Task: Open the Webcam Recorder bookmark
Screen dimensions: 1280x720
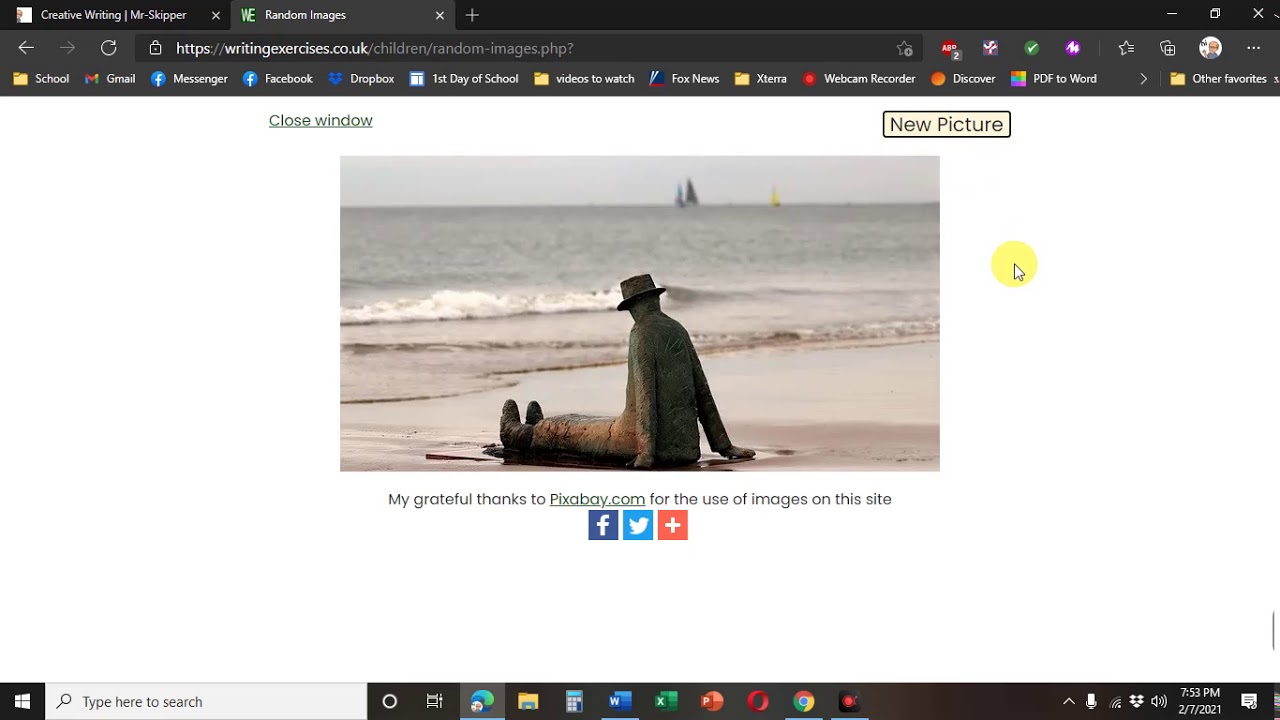Action: pyautogui.click(x=858, y=79)
